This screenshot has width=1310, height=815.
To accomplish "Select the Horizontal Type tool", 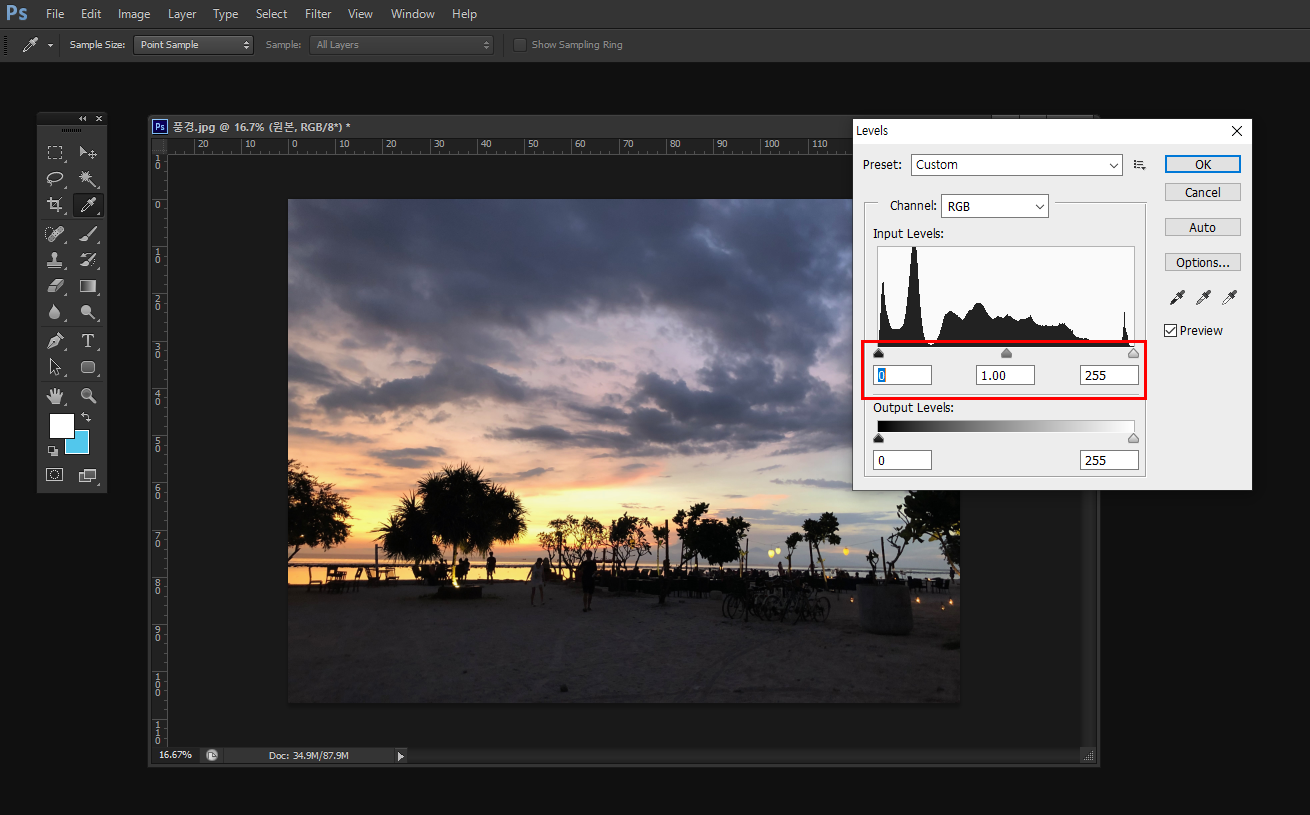I will (88, 341).
